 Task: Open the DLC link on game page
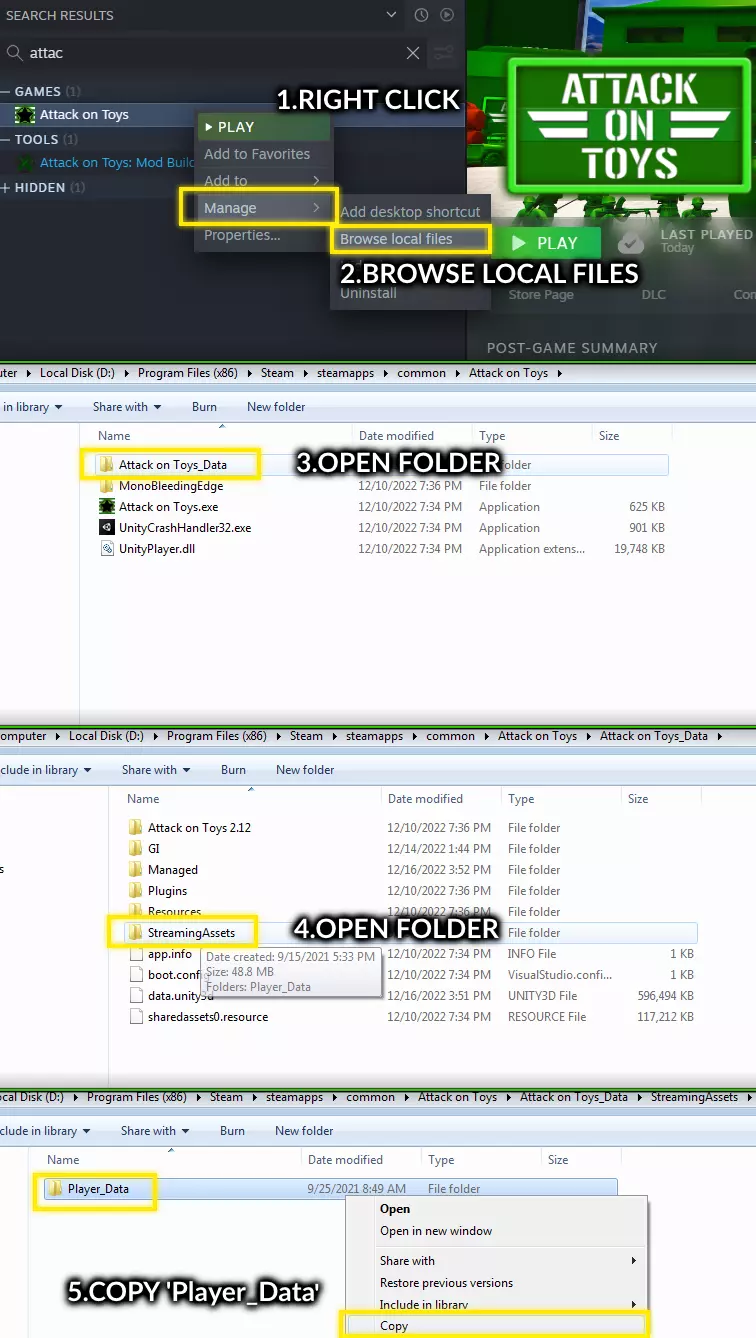click(653, 295)
